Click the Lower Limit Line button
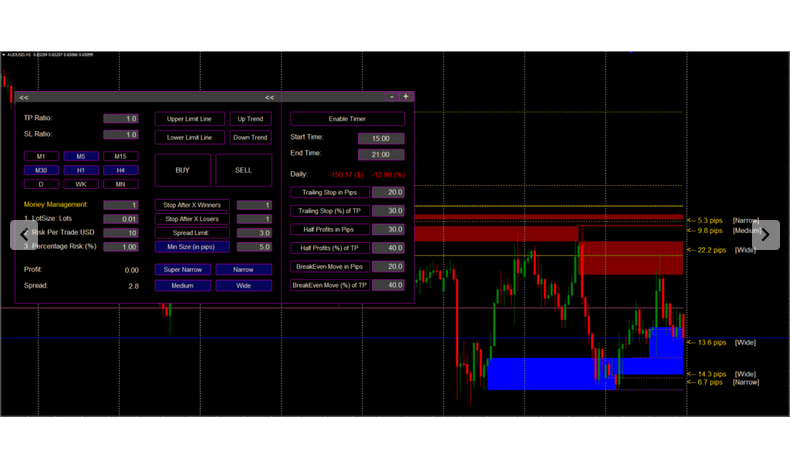790x468 pixels. [x=189, y=138]
